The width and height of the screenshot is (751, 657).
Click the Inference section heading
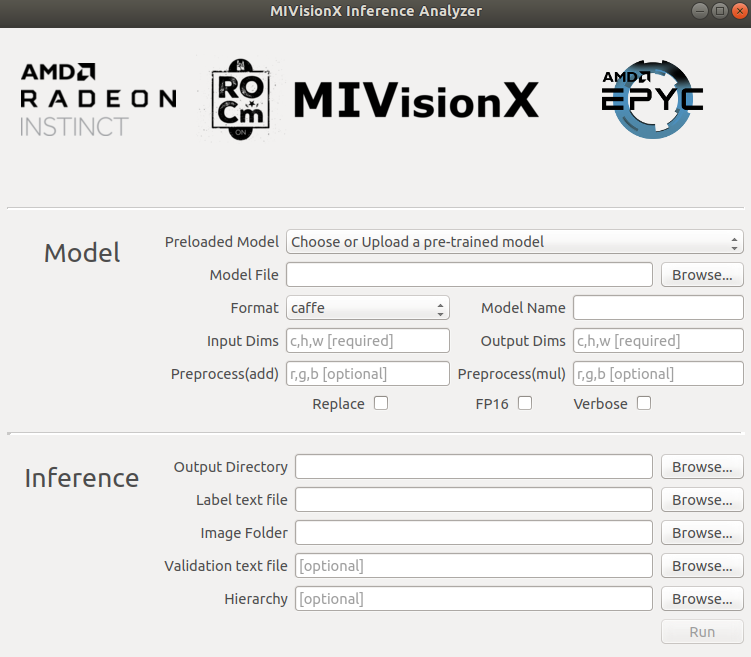coord(82,478)
